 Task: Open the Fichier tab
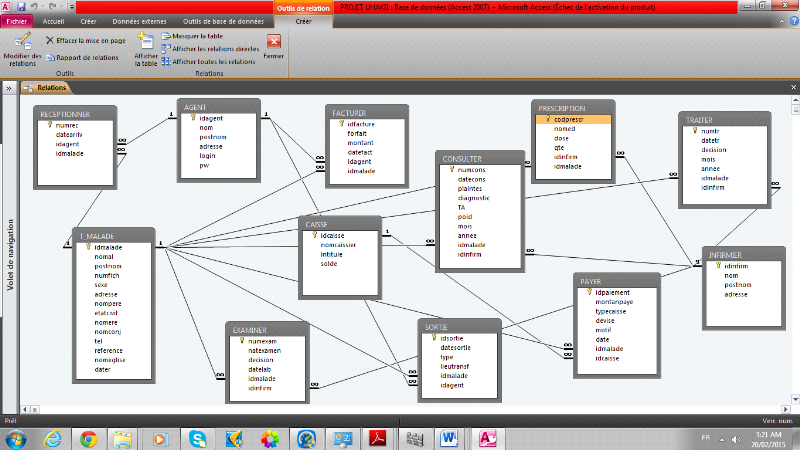click(17, 19)
